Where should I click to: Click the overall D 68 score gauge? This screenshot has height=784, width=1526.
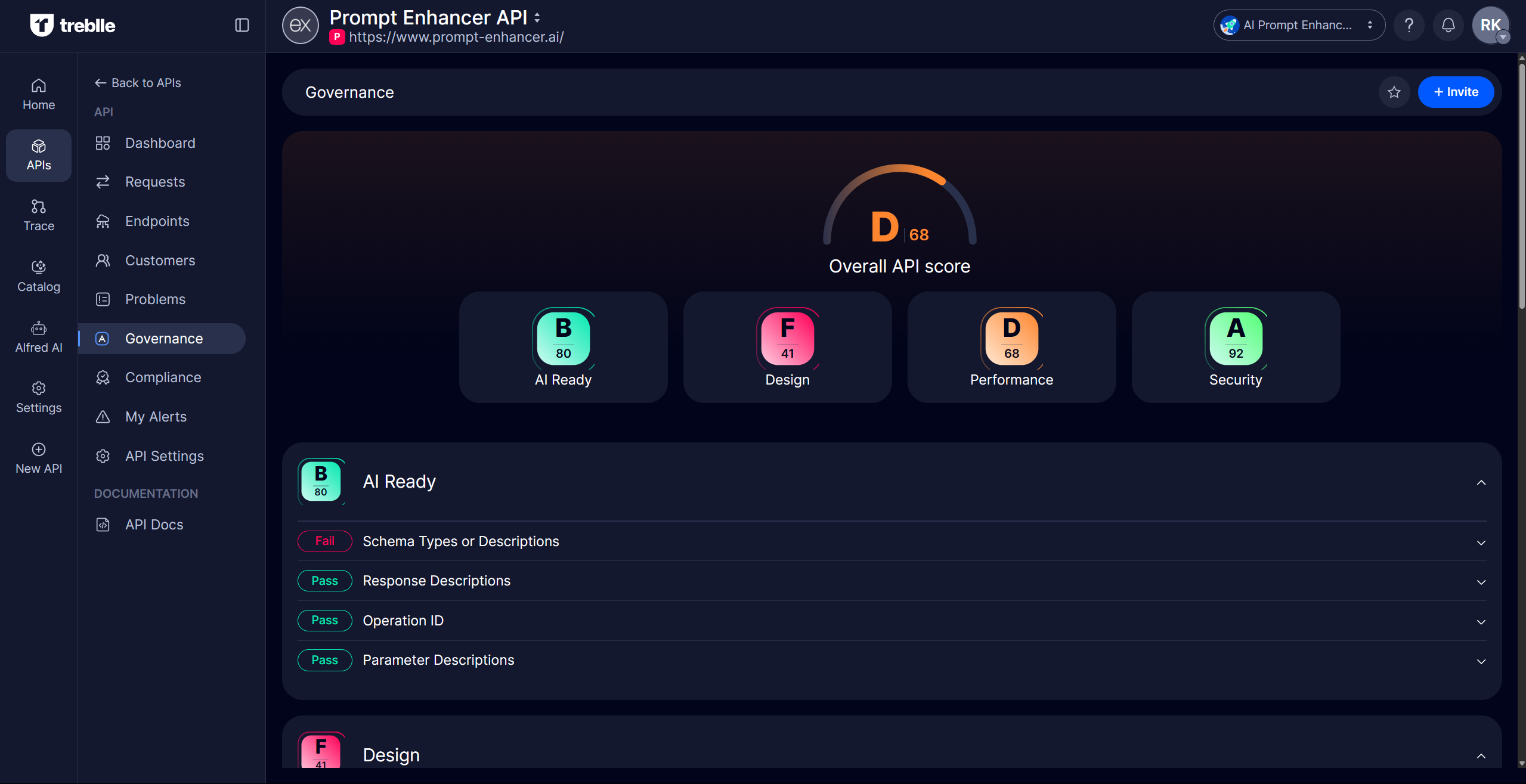899,206
